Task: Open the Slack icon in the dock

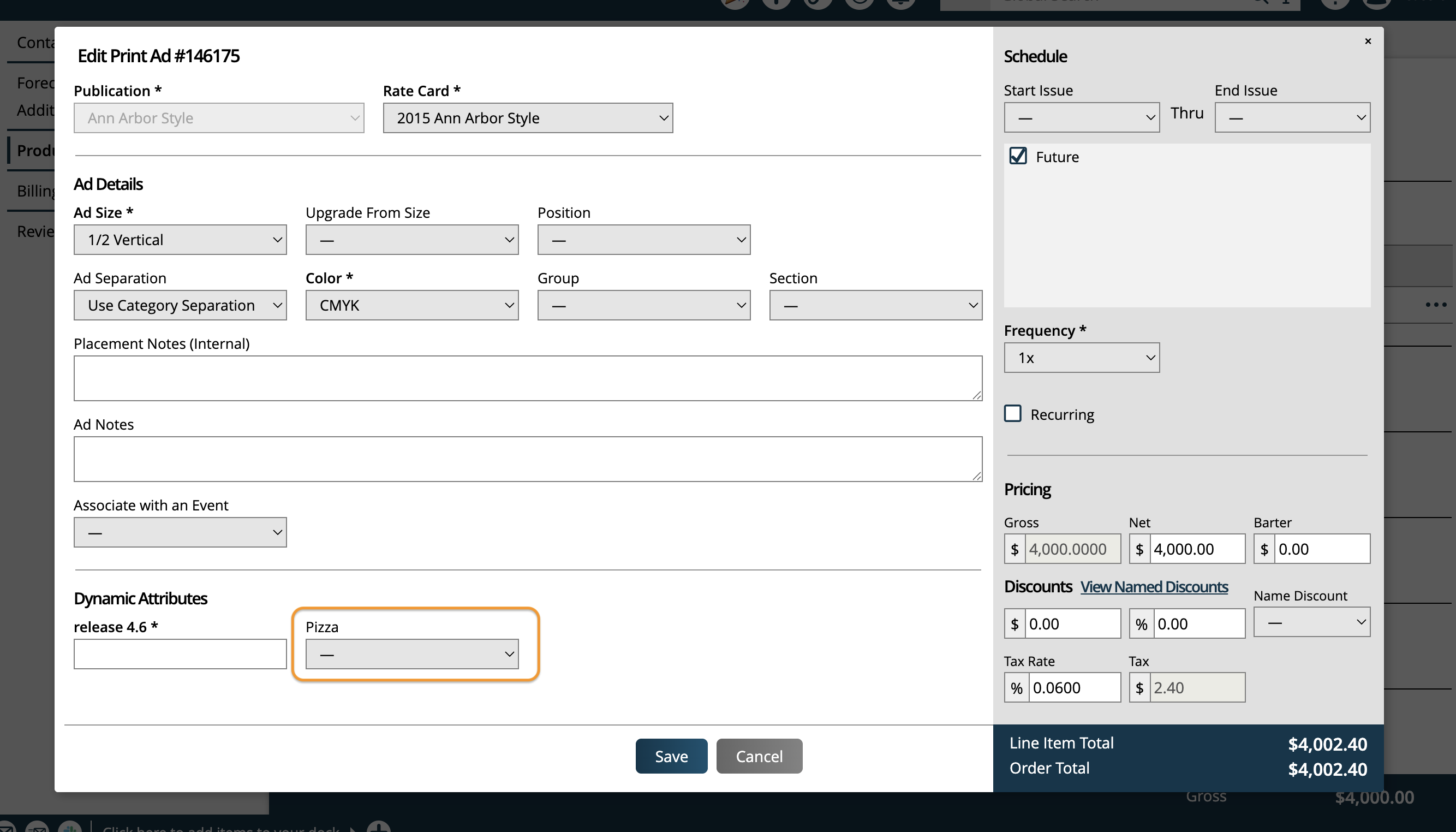Action: tap(70, 828)
